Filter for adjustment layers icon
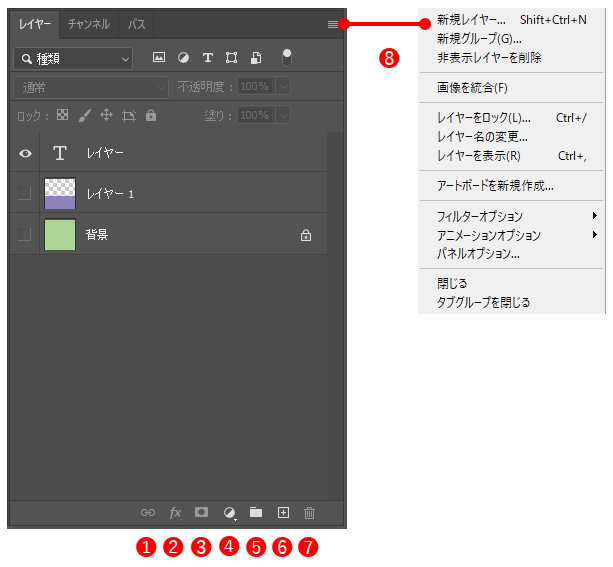The height and width of the screenshot is (567, 613). tap(183, 58)
